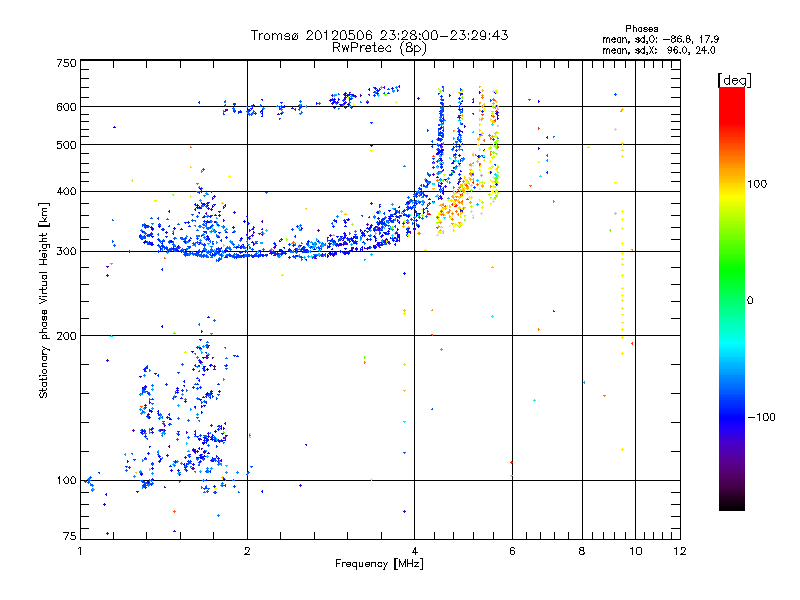Click the y-axis label "200"
The width and height of the screenshot is (800, 600).
click(x=66, y=336)
